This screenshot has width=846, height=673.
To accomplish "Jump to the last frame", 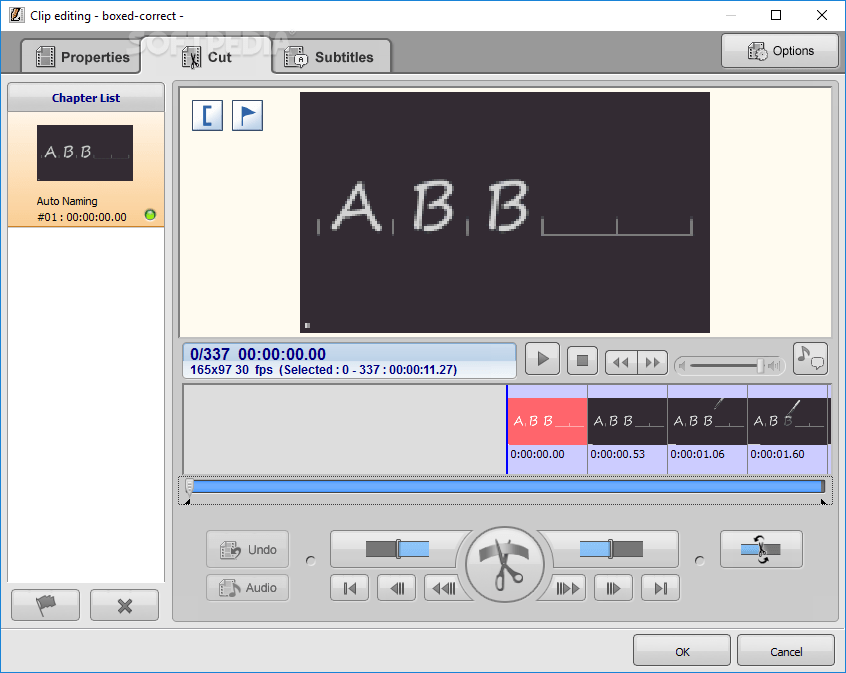I will click(660, 588).
